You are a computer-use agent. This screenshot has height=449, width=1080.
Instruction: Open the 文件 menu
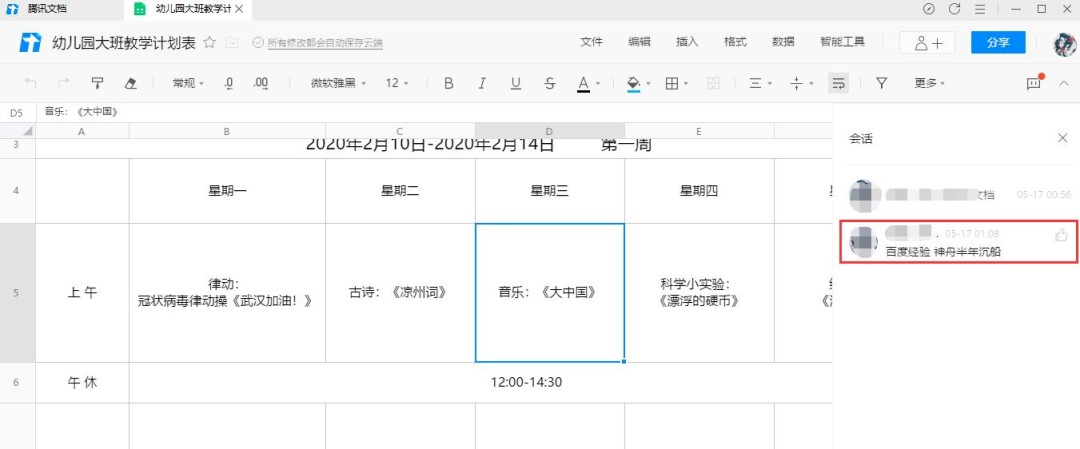[592, 42]
